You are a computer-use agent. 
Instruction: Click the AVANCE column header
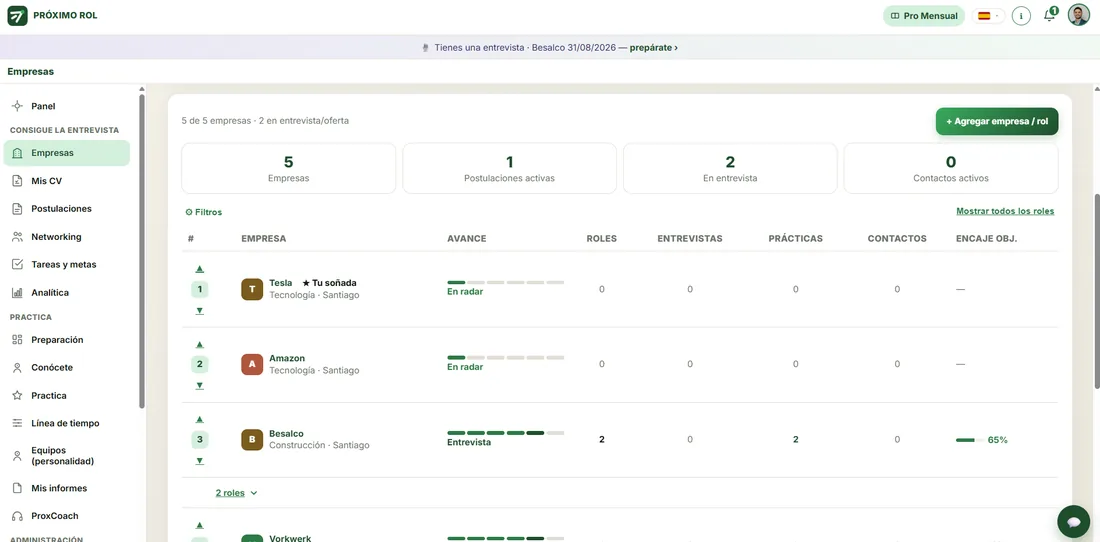467,238
